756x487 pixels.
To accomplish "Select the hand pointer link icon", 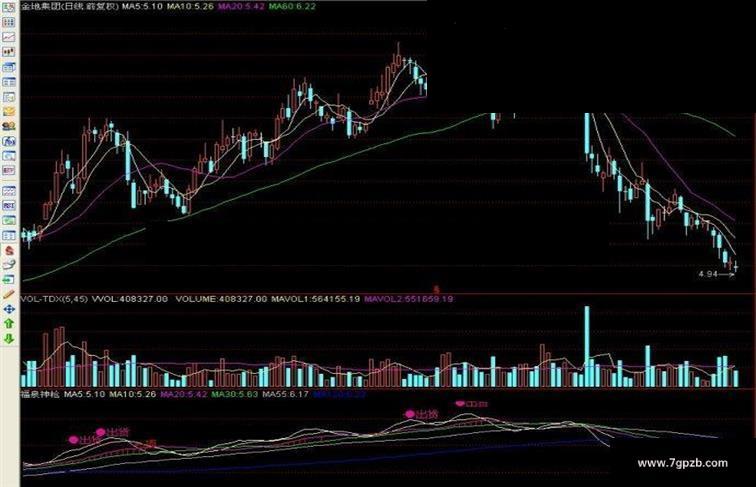I will pyautogui.click(x=9, y=265).
